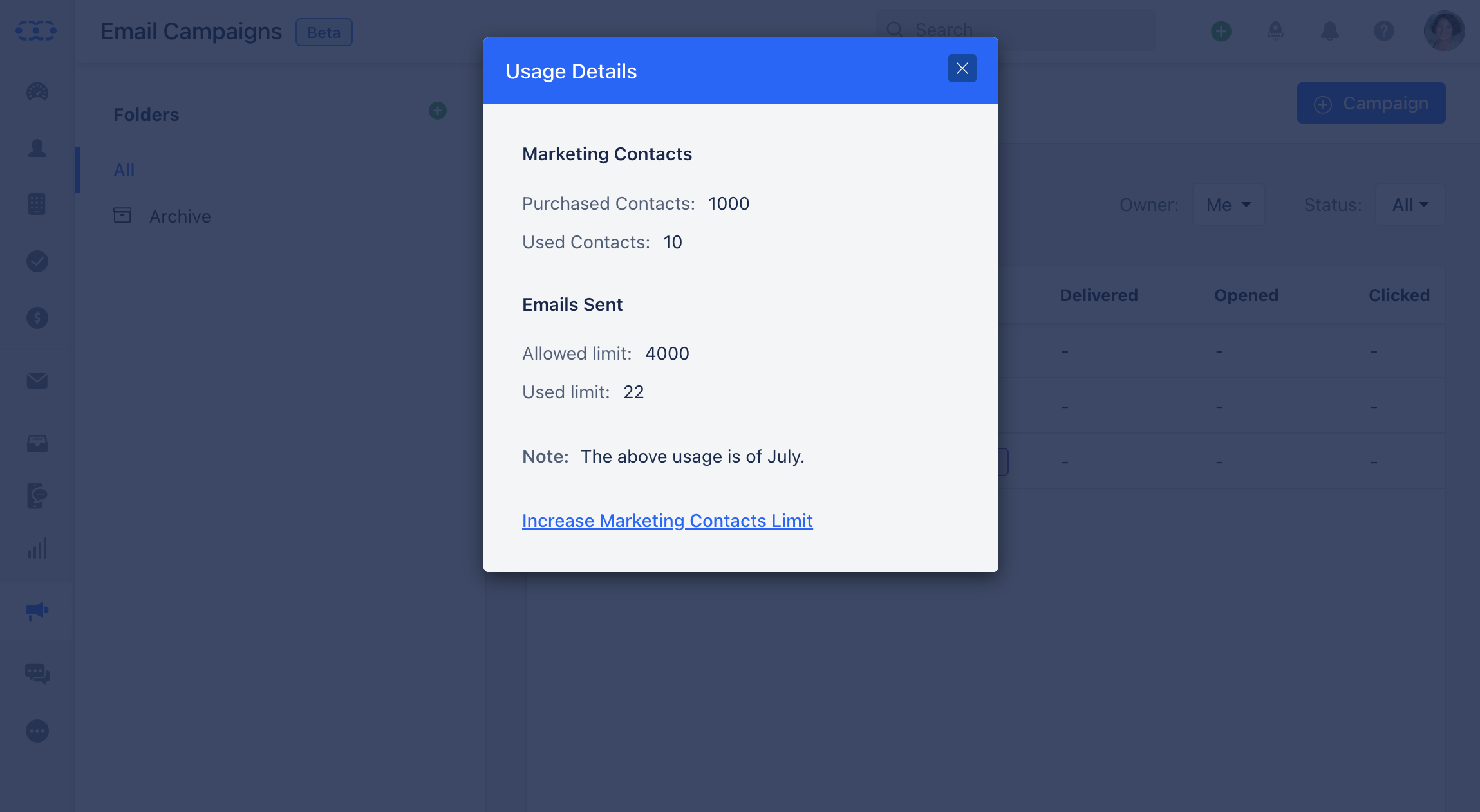Open the rocket updates icon
This screenshot has height=812, width=1480.
[x=1275, y=31]
